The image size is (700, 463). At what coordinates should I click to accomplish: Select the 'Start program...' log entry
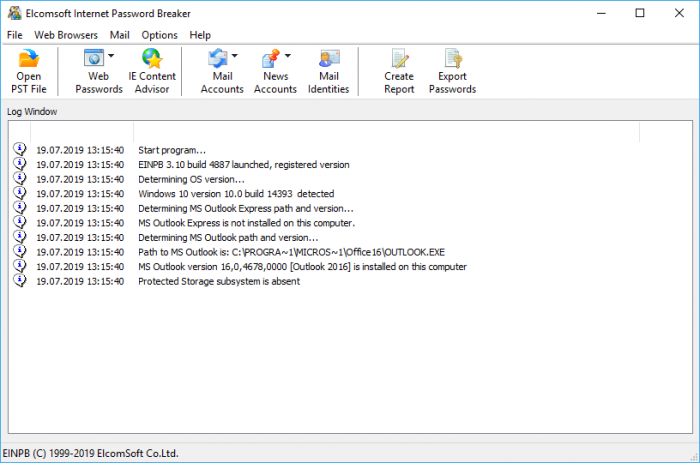pos(172,150)
